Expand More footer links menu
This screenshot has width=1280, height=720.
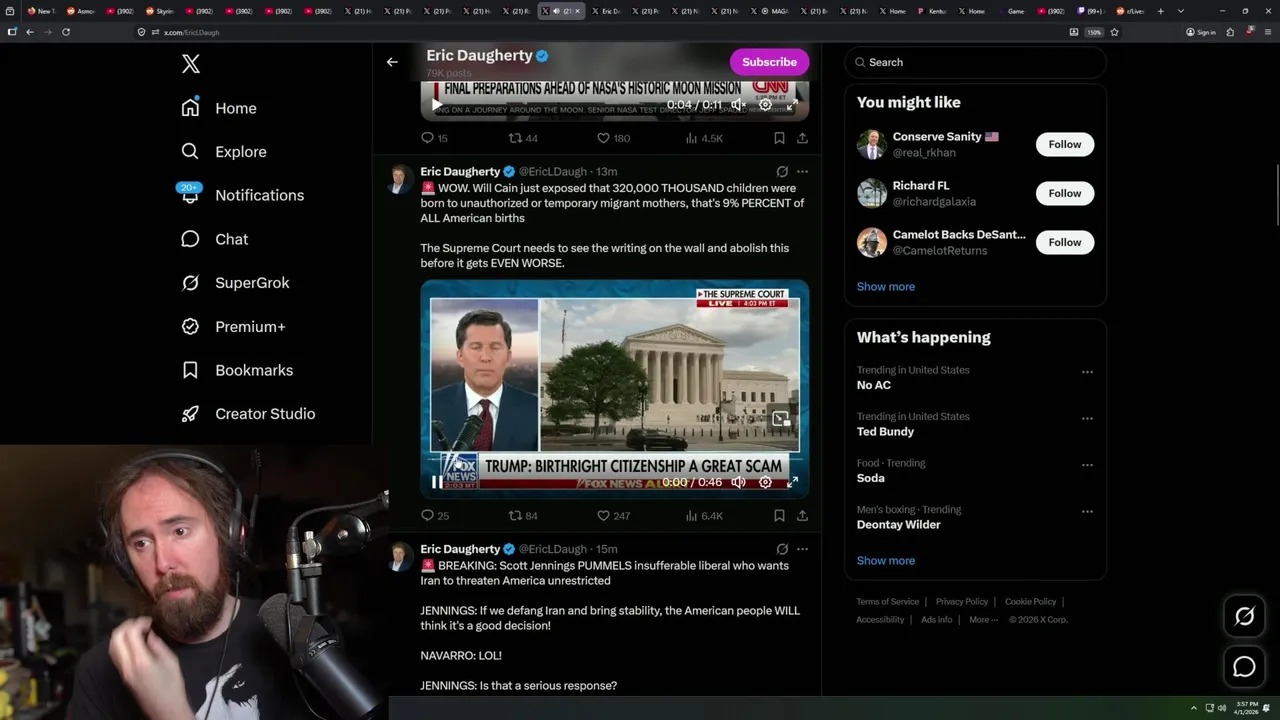click(983, 620)
